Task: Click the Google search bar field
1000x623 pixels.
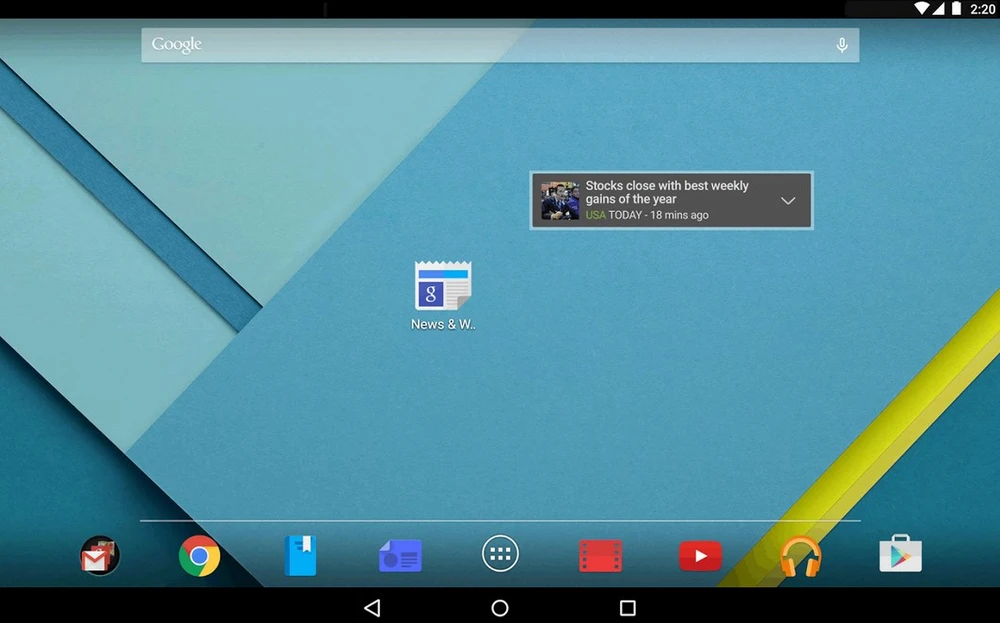Action: tap(480, 45)
